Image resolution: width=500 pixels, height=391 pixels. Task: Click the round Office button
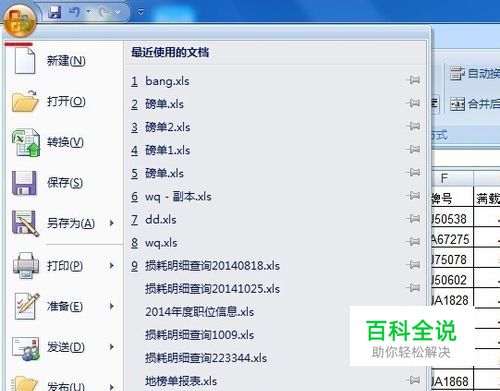pos(20,21)
